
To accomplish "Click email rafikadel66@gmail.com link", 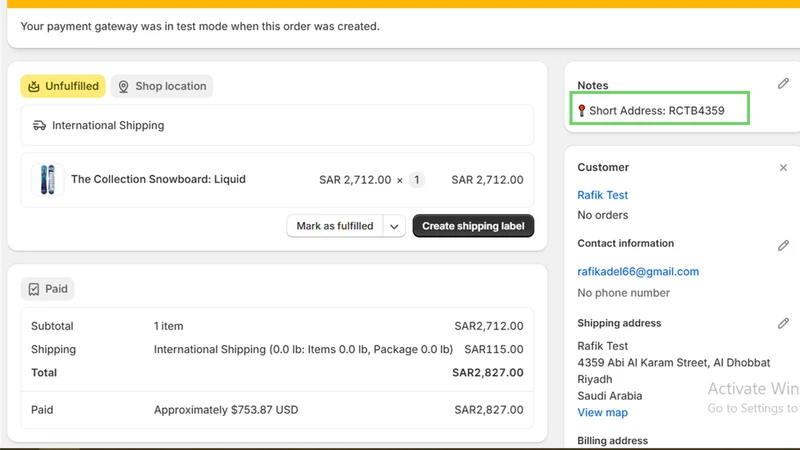I will tap(638, 271).
